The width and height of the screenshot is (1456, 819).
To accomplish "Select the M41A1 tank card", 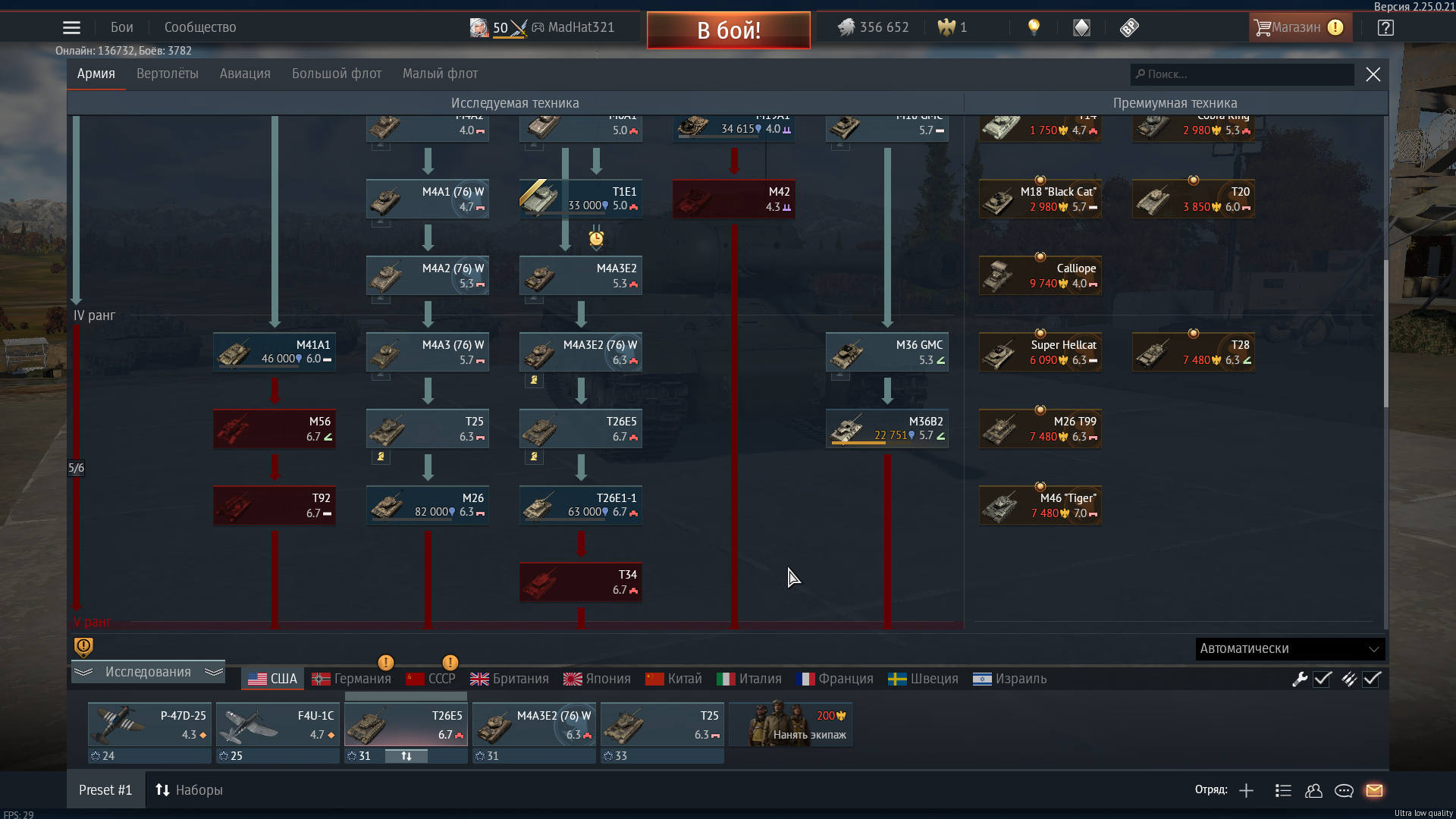I will (x=275, y=352).
